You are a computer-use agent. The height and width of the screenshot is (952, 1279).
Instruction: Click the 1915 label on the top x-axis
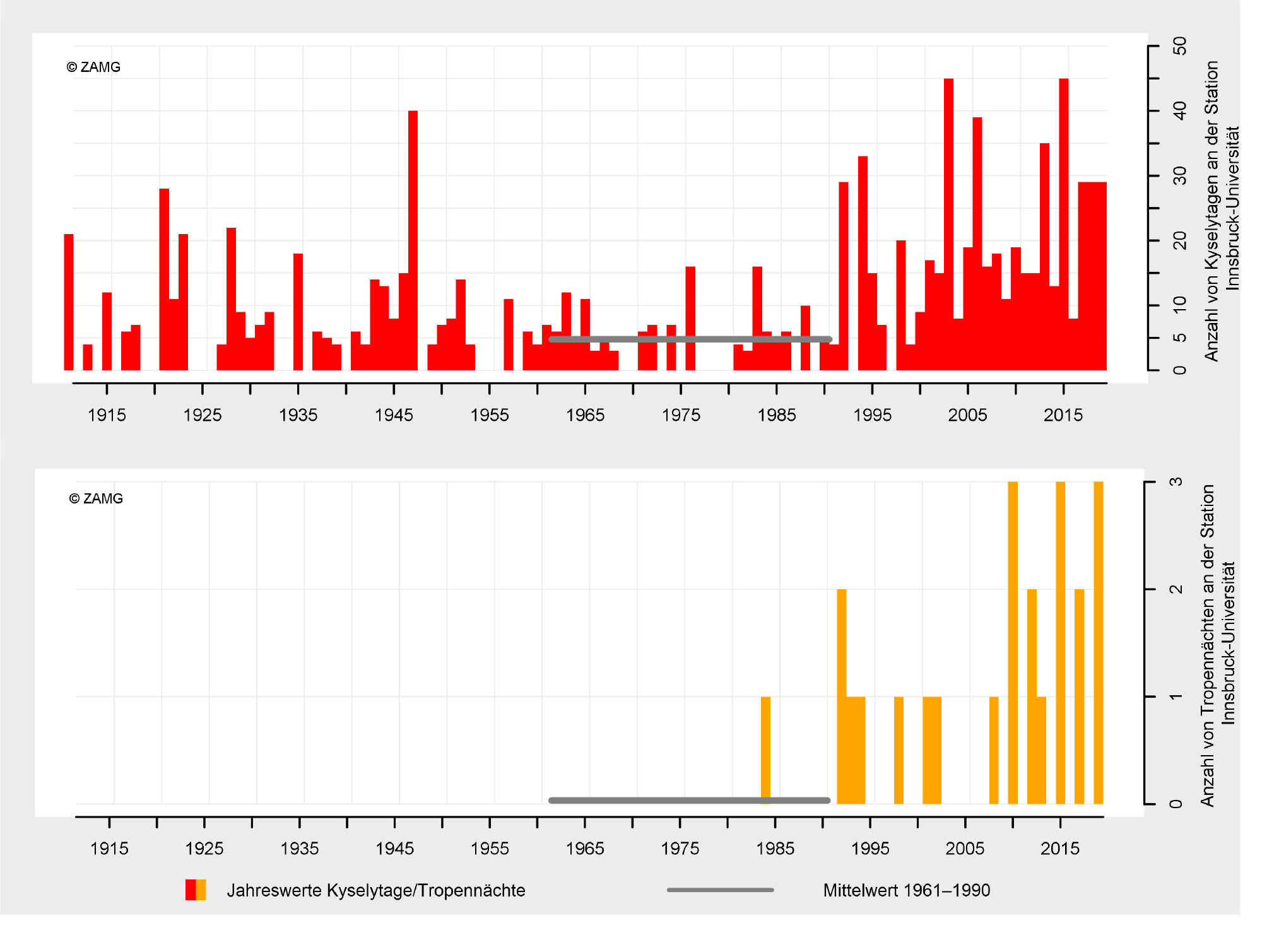[x=107, y=415]
